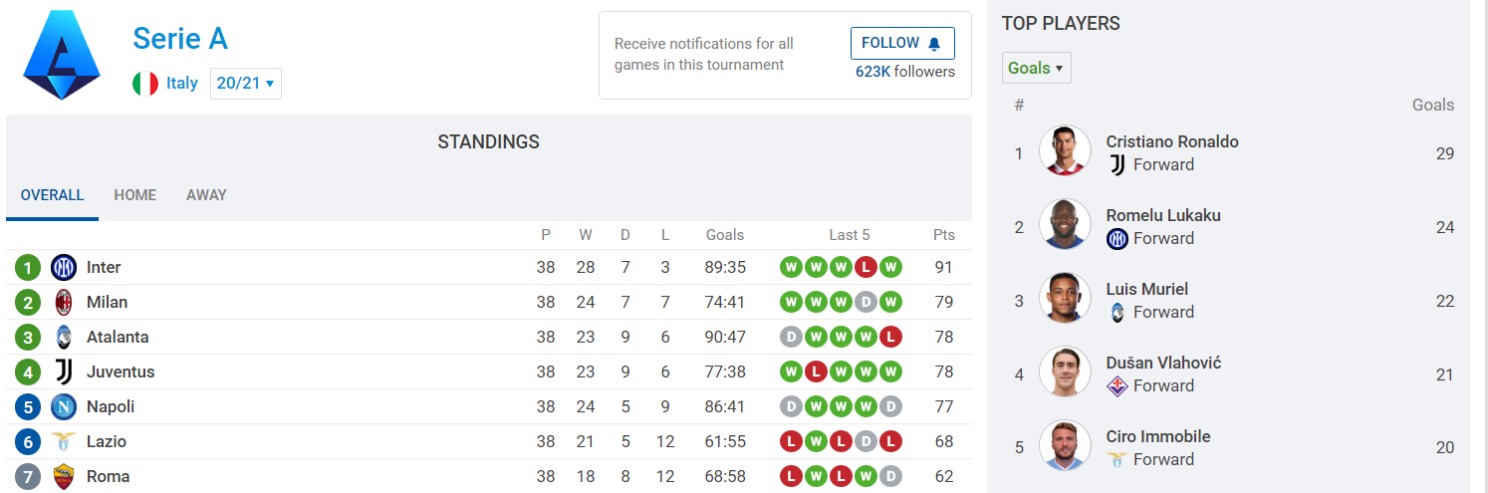Click the Italian flag icon

click(x=146, y=83)
